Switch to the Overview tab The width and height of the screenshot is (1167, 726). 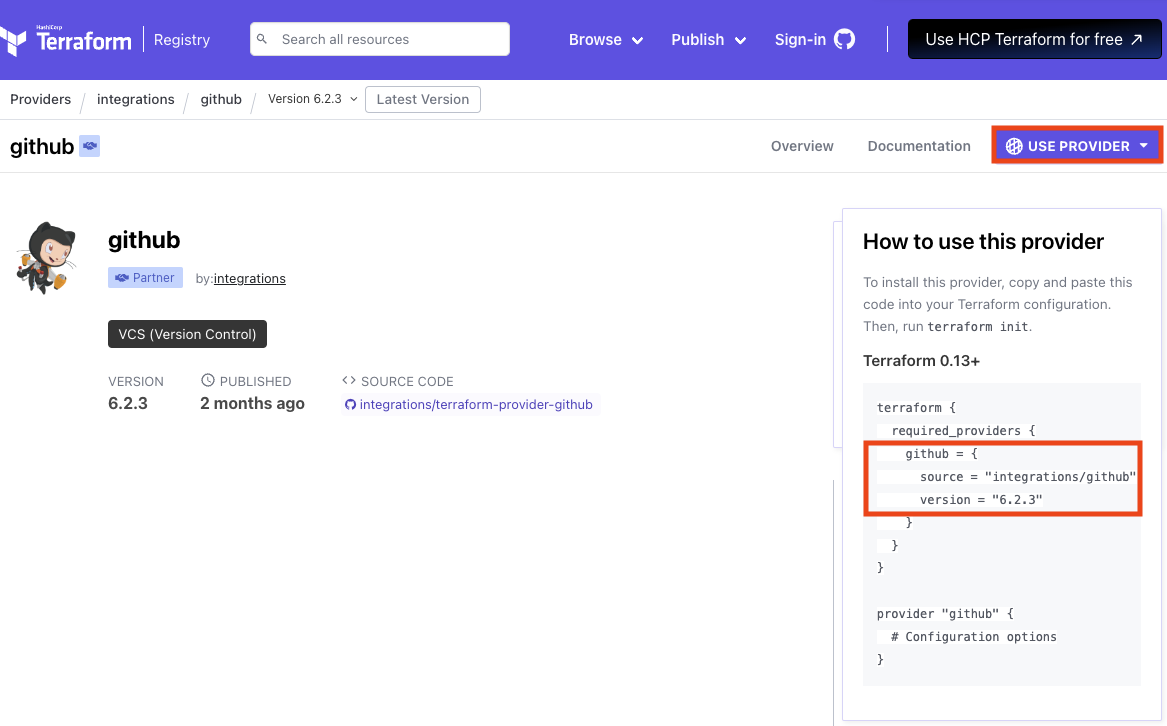tap(802, 146)
